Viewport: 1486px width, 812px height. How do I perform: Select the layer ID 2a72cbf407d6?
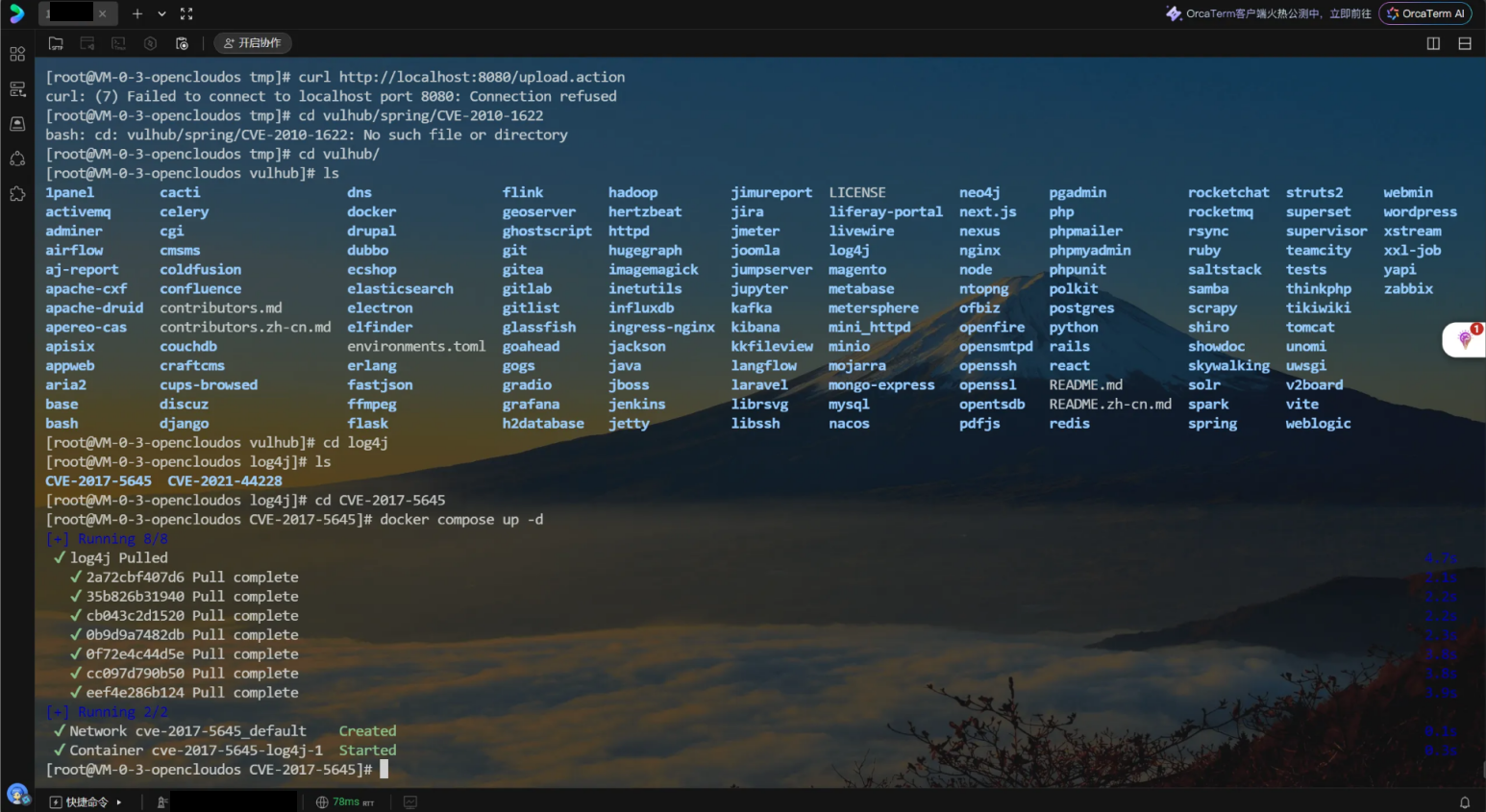coord(135,577)
